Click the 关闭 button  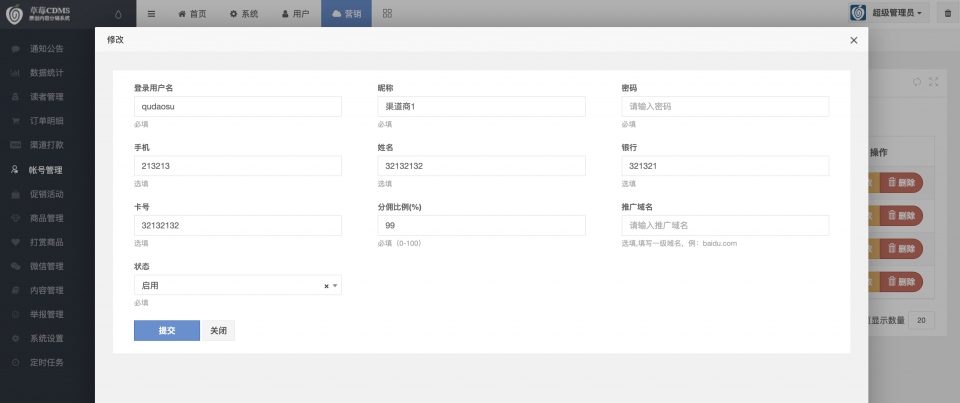(219, 331)
